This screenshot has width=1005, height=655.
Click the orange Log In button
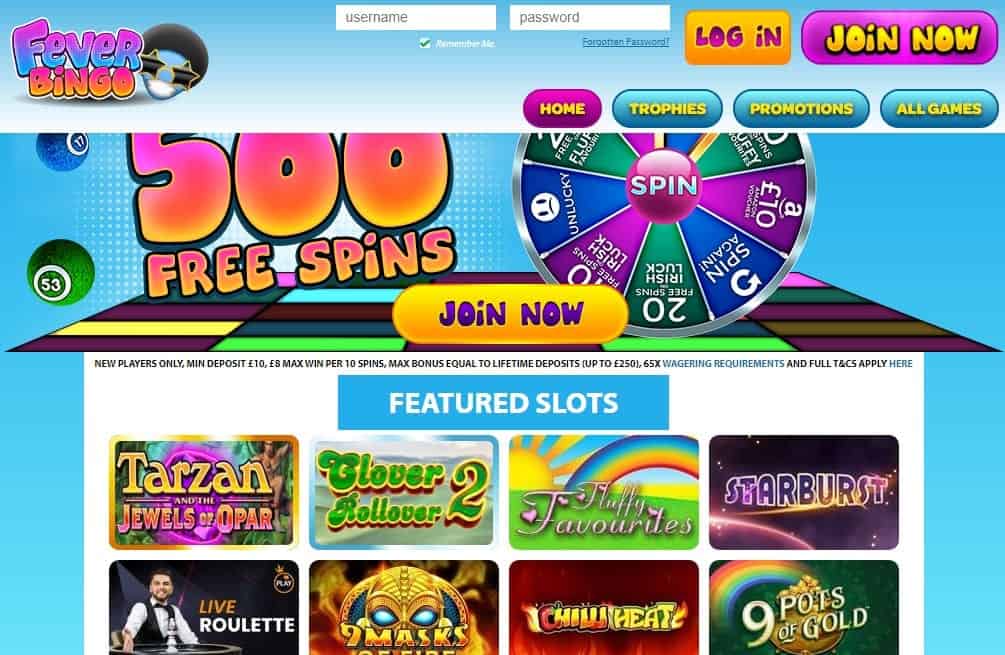[738, 37]
